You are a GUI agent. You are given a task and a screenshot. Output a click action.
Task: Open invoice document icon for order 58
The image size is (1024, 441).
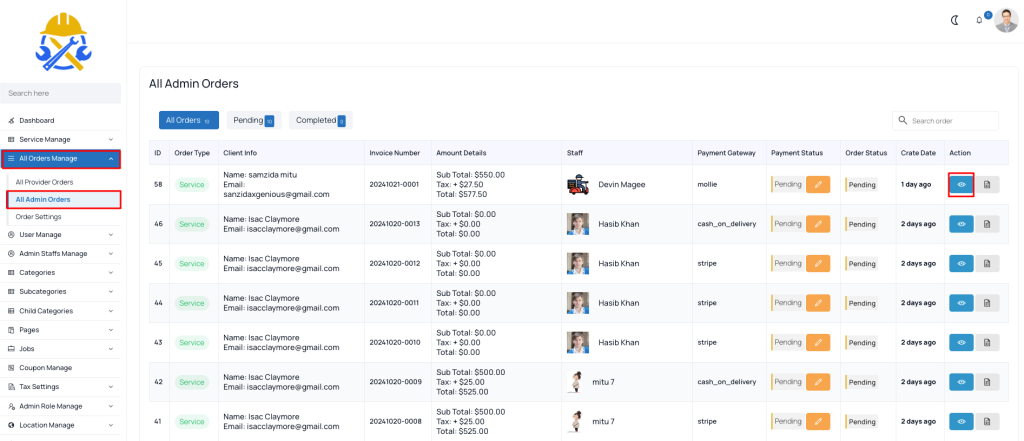tap(987, 185)
